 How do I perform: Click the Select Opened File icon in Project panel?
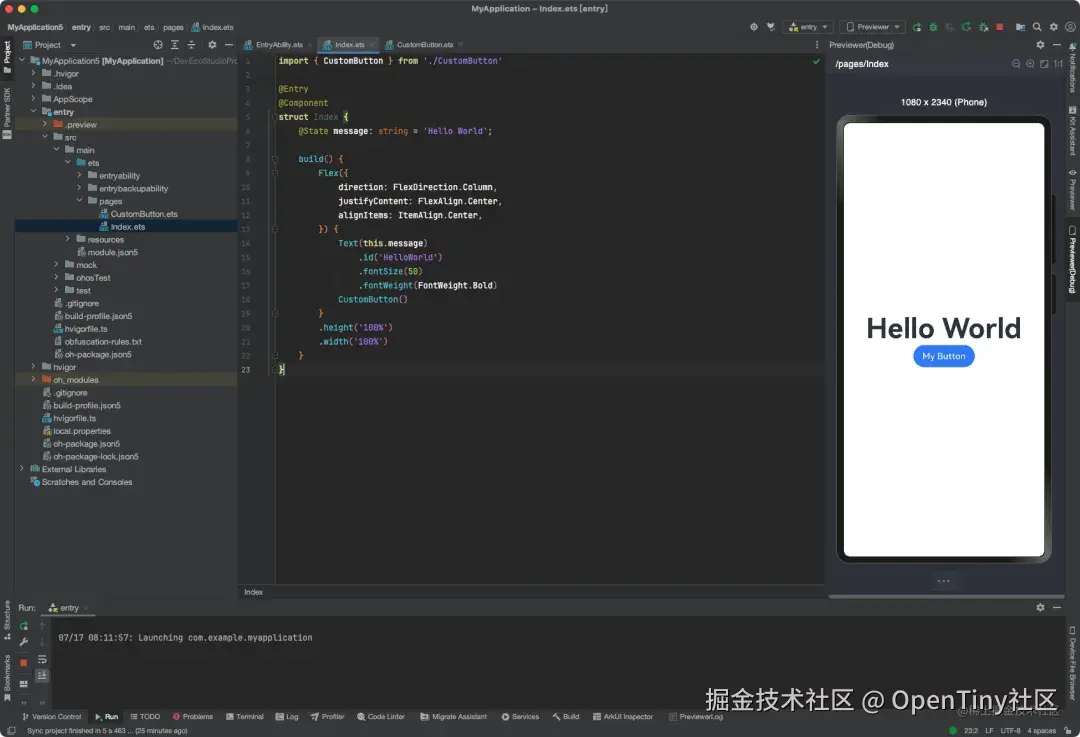pyautogui.click(x=158, y=45)
